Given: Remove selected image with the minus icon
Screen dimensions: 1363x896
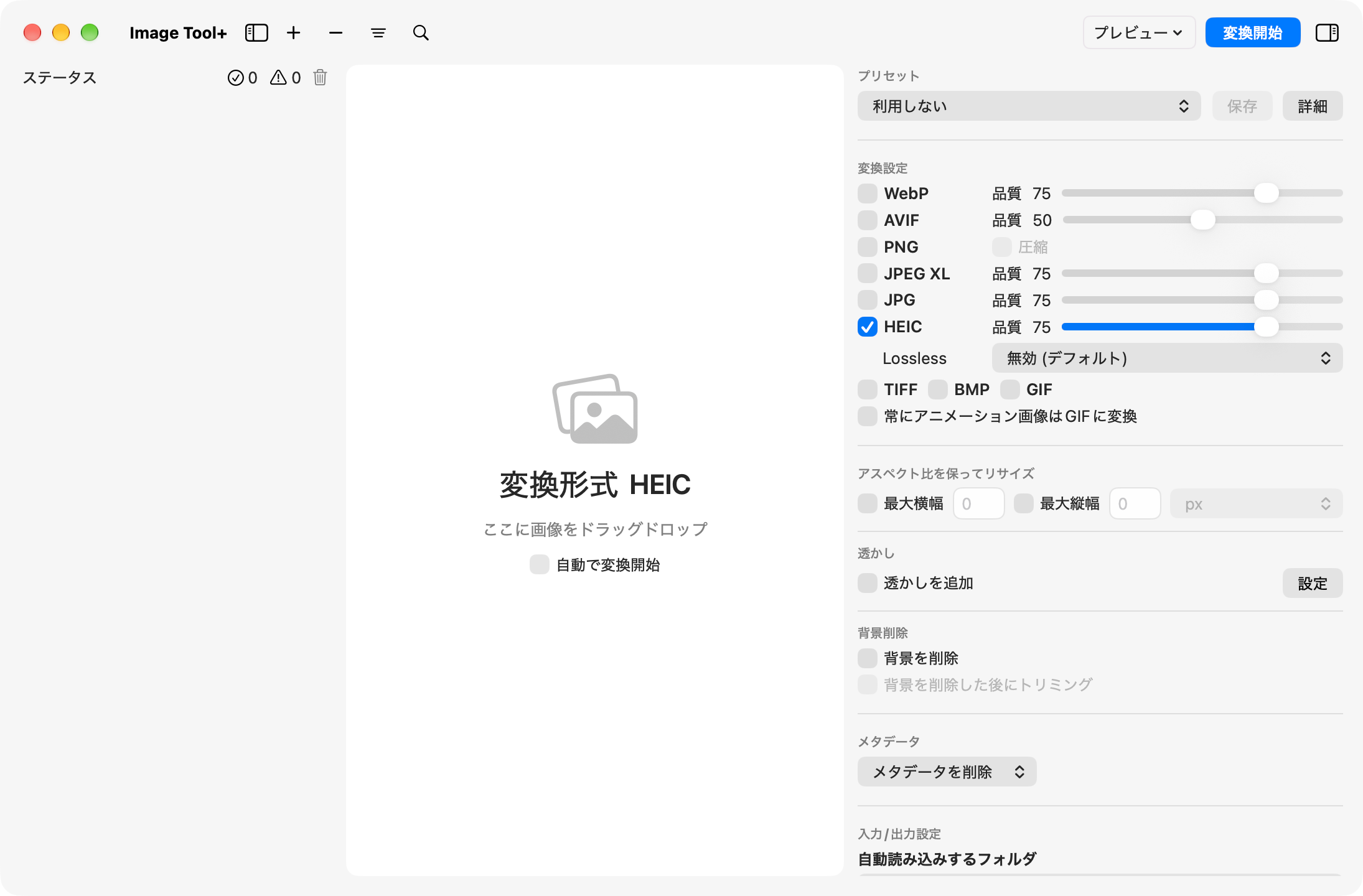Looking at the screenshot, I should [x=336, y=33].
